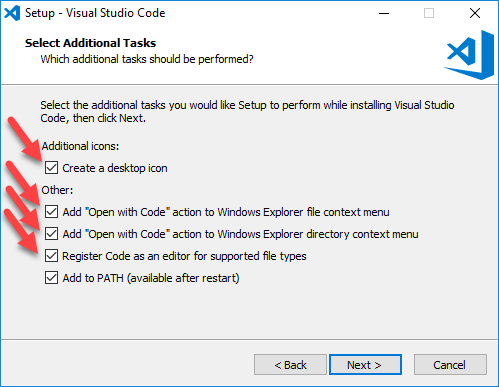Close the Setup dialog with X
499x387 pixels.
(x=475, y=13)
